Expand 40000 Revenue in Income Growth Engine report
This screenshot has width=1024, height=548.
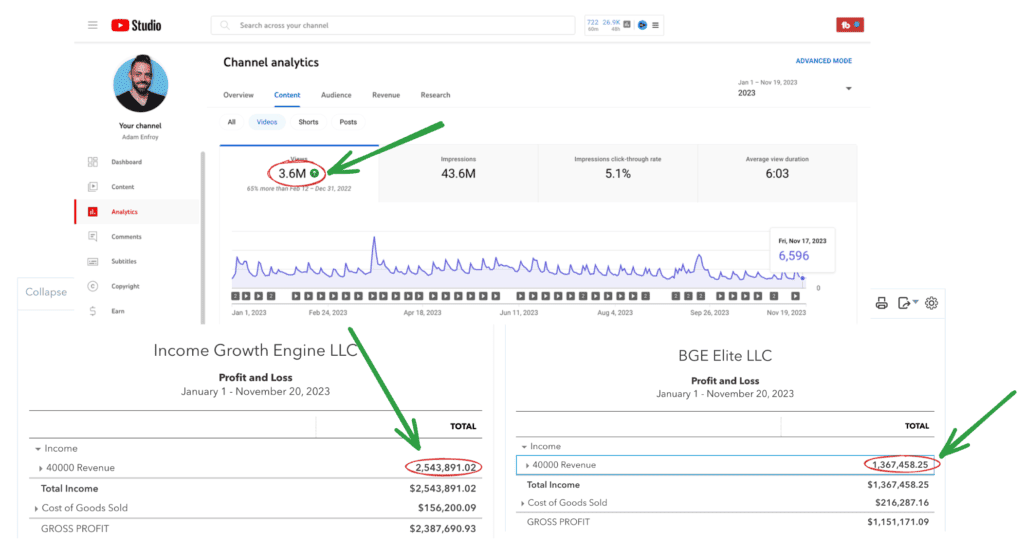click(x=40, y=468)
